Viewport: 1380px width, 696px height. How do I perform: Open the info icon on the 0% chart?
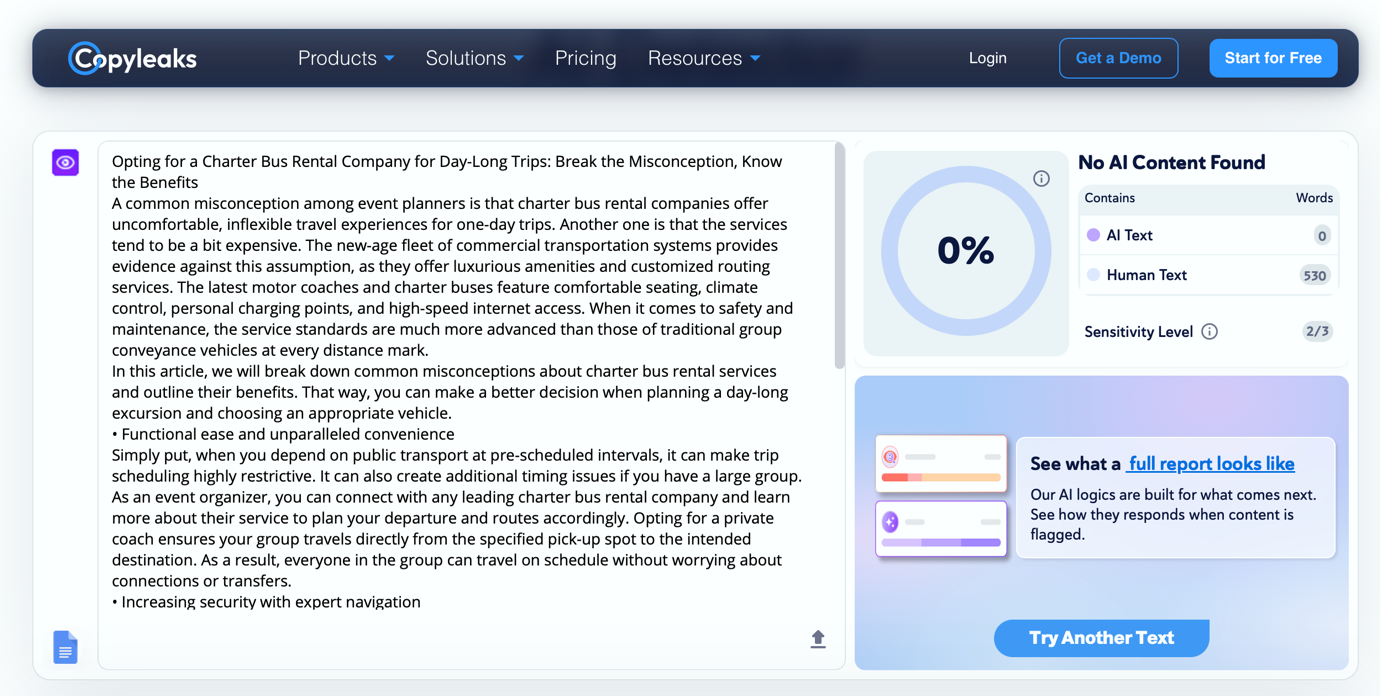point(1041,178)
